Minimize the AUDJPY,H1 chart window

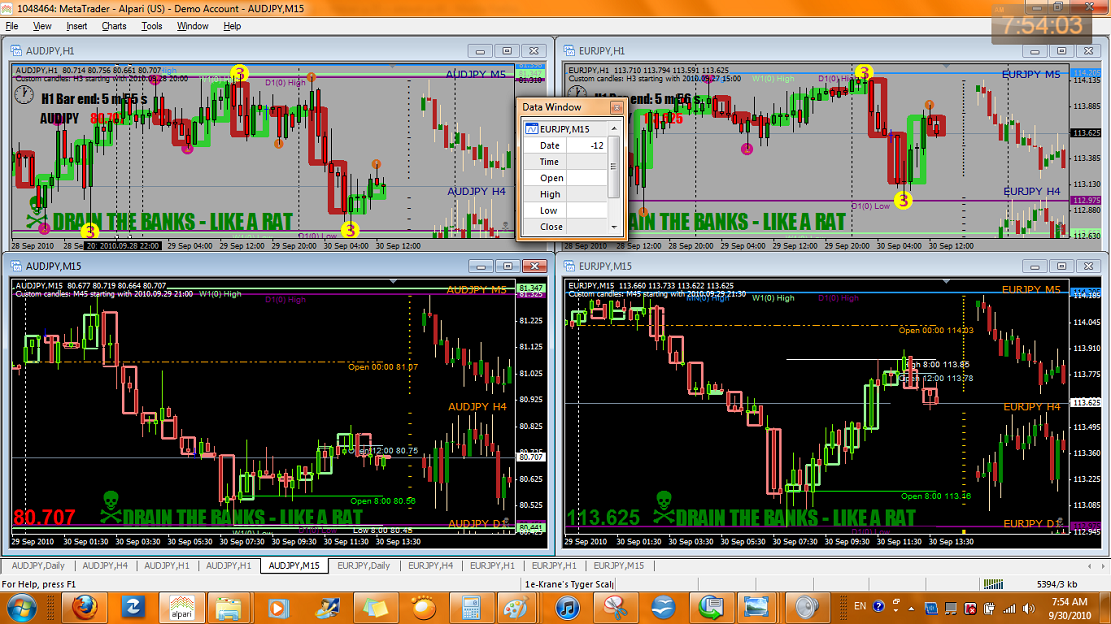pos(480,51)
